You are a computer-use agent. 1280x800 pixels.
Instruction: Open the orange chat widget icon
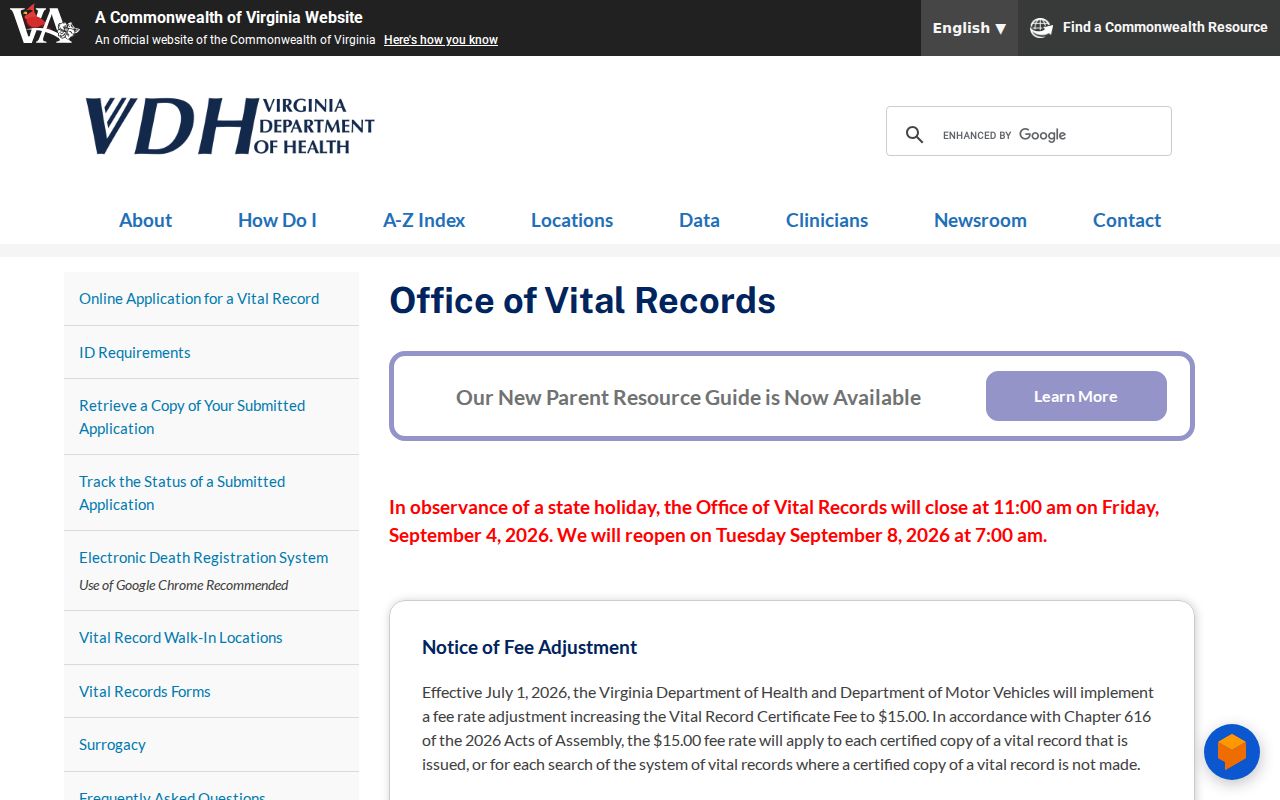pos(1231,752)
